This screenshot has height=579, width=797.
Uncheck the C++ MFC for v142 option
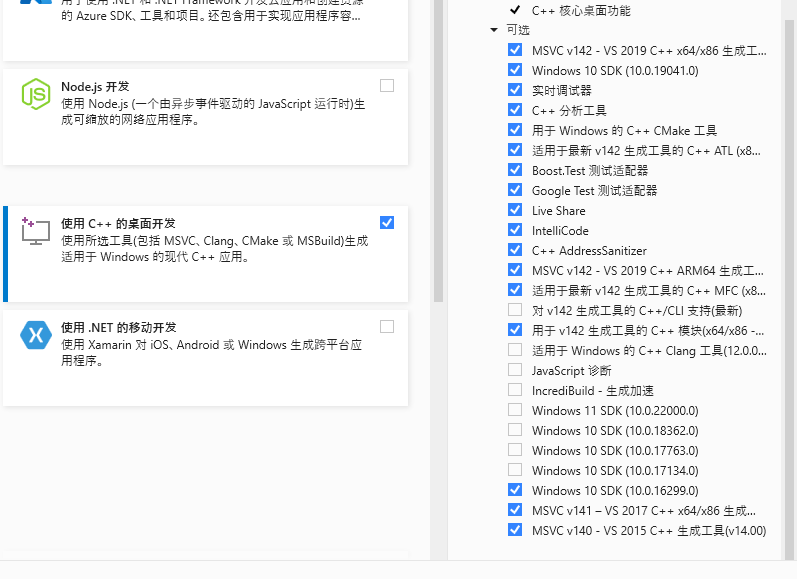(x=515, y=290)
